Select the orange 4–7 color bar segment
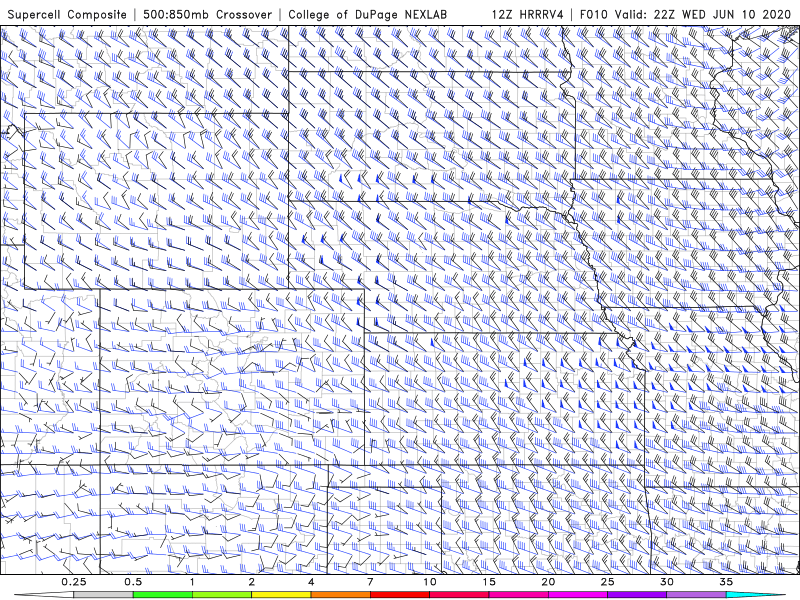 tap(340, 595)
